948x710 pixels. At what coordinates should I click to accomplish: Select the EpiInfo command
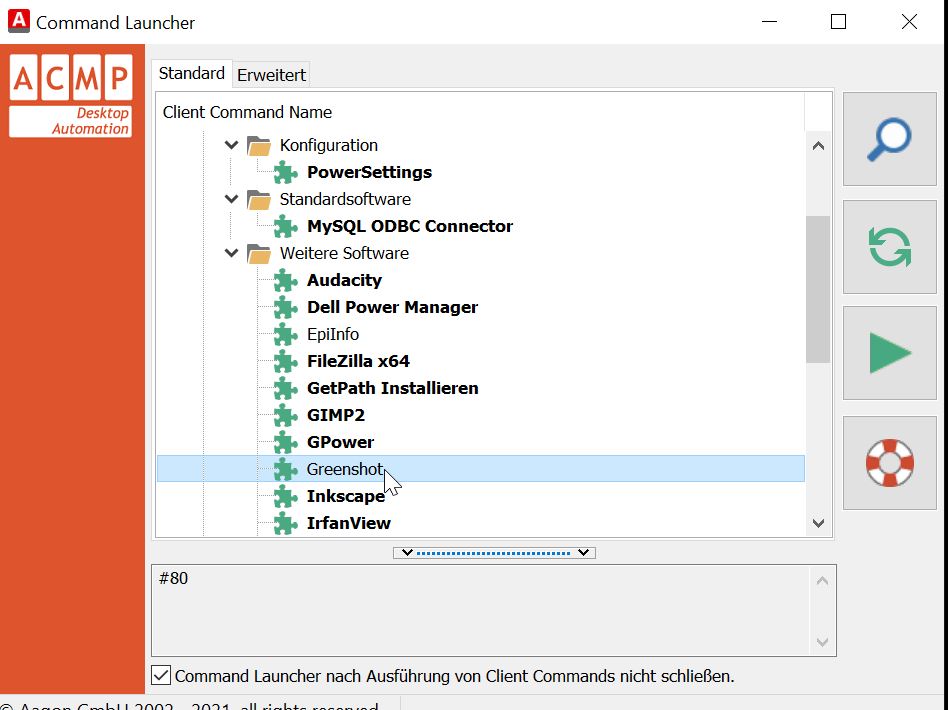pos(333,334)
